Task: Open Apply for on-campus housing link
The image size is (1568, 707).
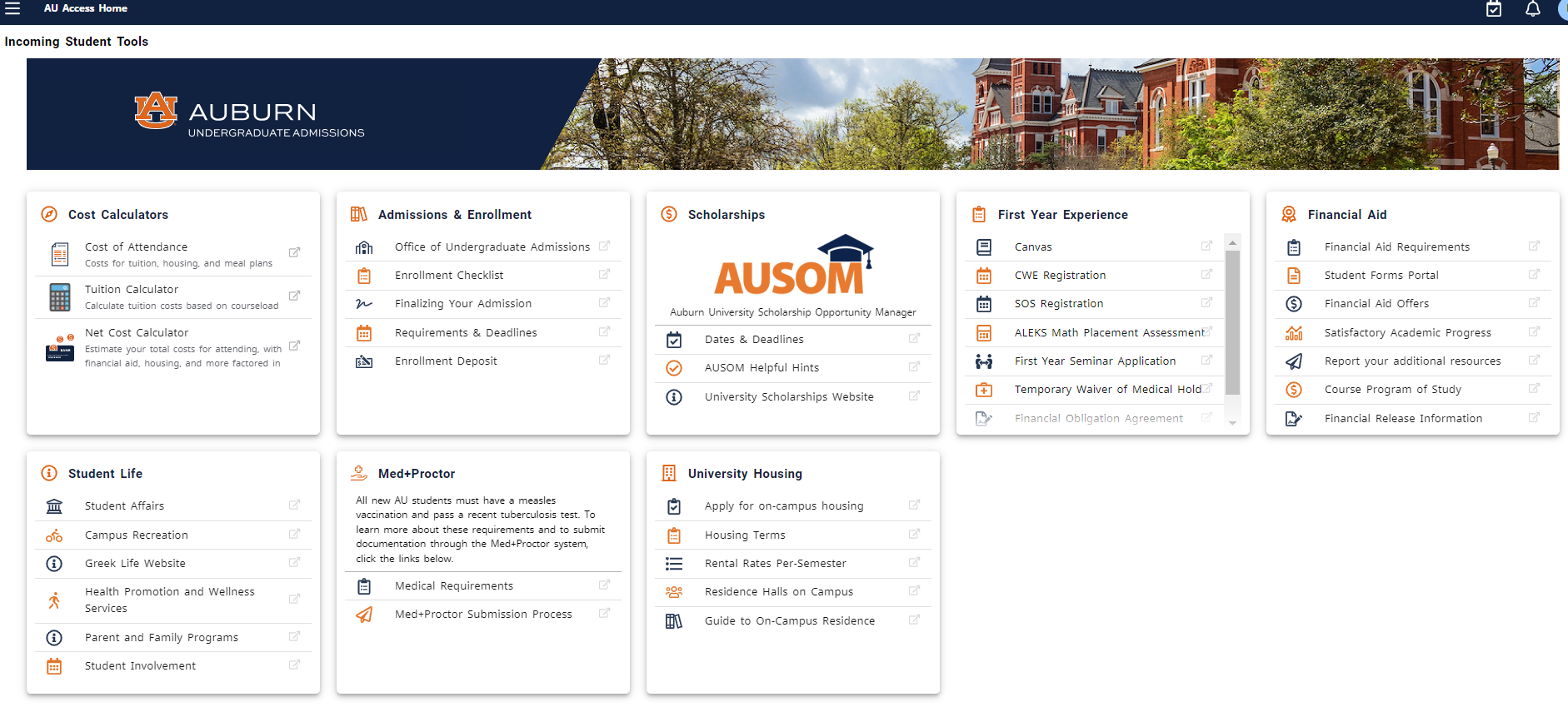Action: tap(783, 506)
